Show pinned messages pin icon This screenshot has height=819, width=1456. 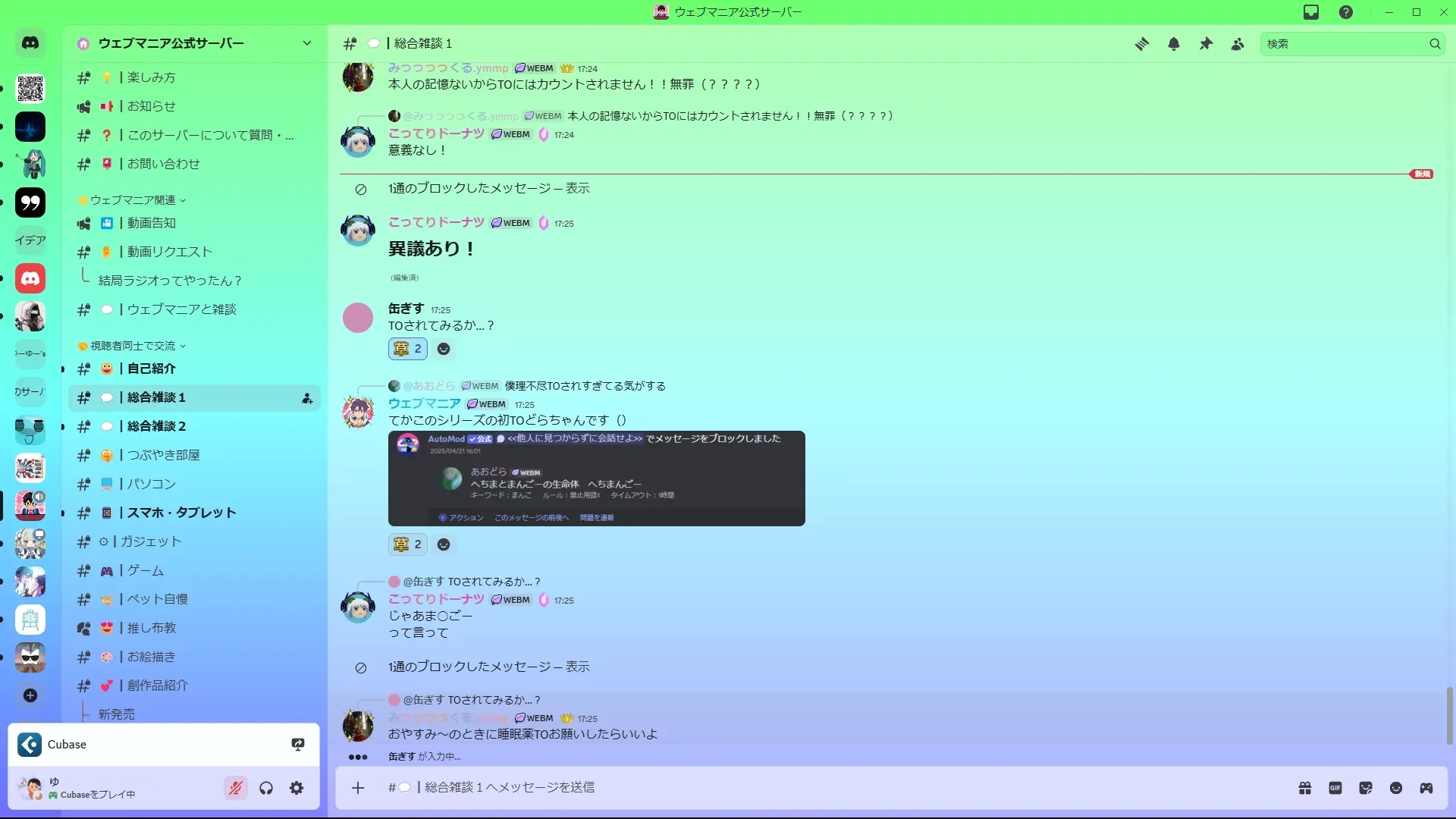coord(1206,44)
